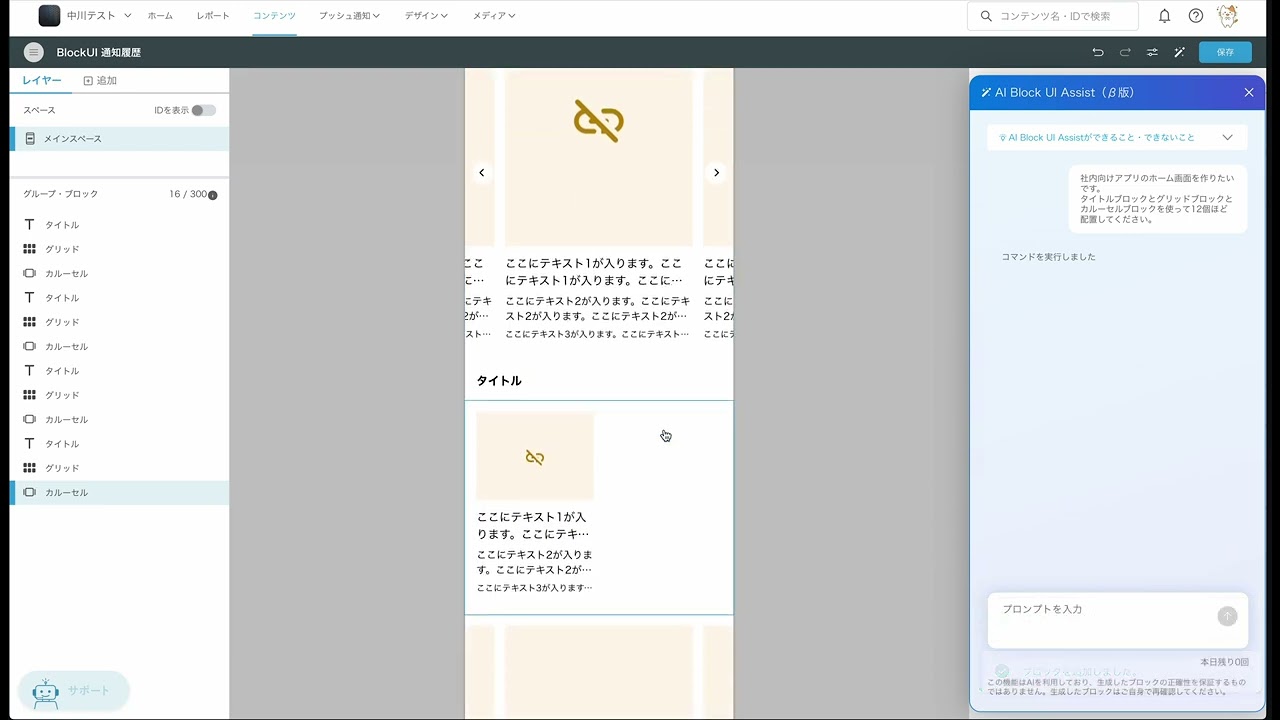The height and width of the screenshot is (720, 1280).
Task: Select the コンテンツ menu
Action: (274, 16)
